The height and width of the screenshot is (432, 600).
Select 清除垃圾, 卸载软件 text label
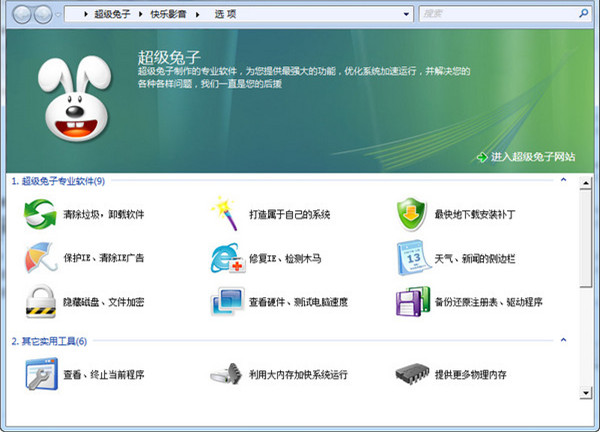104,214
